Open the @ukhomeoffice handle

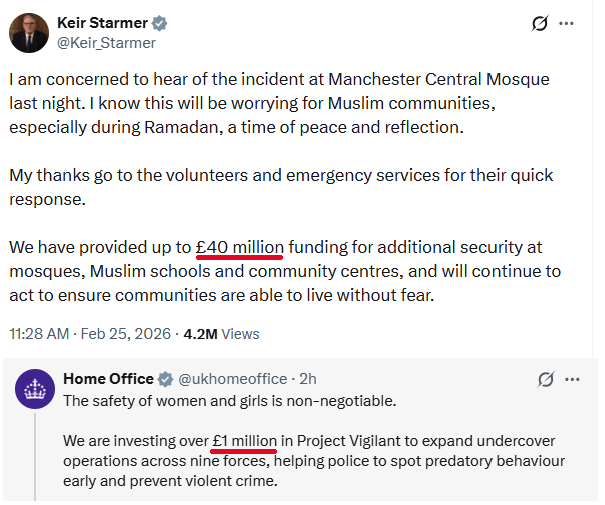pos(232,379)
